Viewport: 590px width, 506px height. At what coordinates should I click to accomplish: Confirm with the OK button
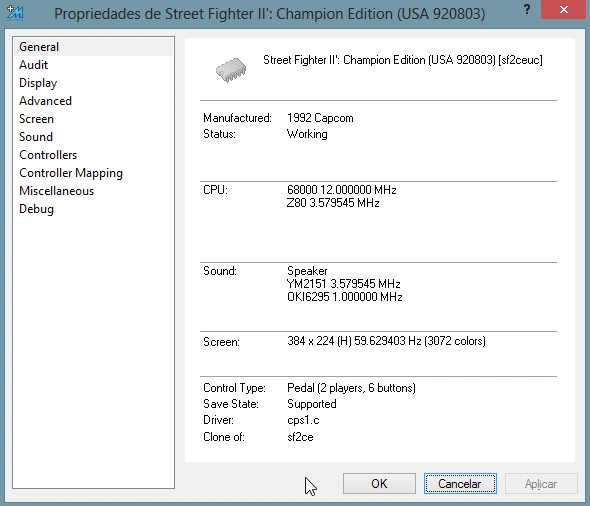(x=379, y=483)
